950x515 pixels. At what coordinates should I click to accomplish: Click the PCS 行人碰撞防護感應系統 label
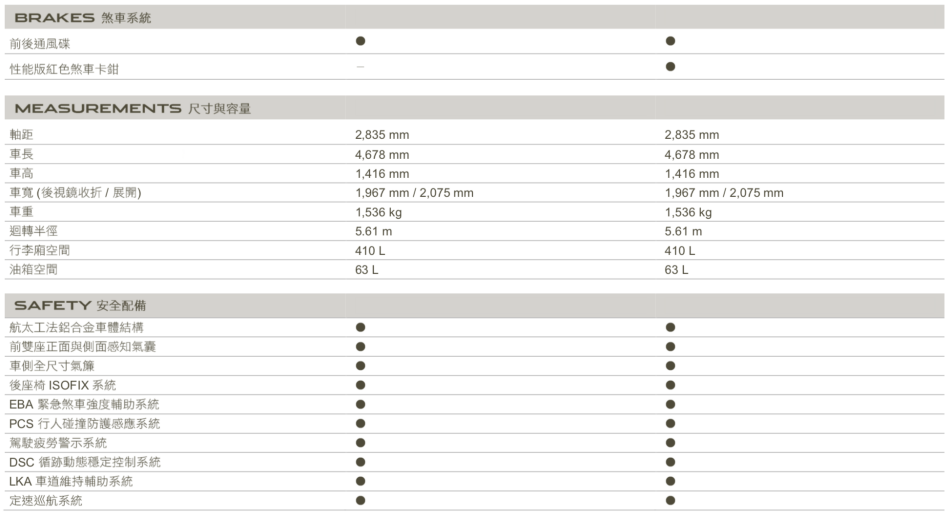coord(84,424)
